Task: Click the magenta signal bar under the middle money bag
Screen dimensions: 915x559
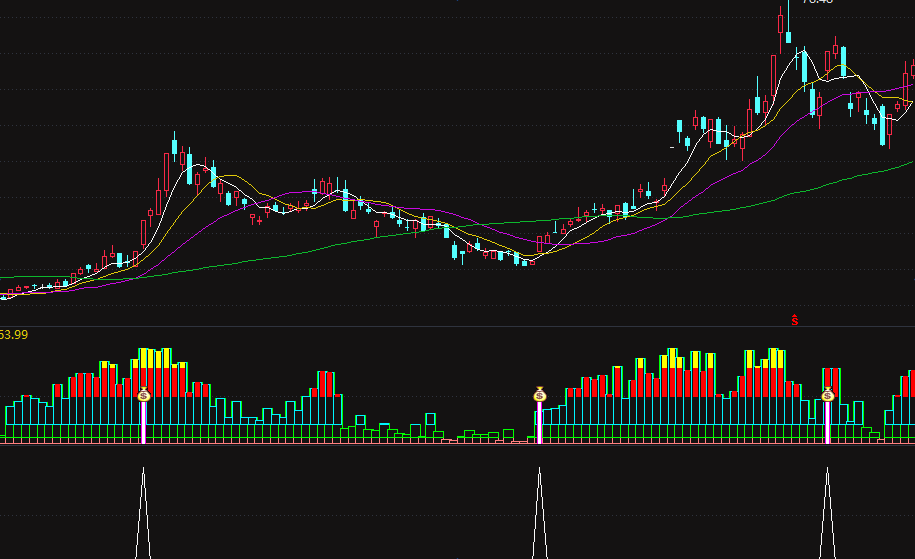Action: click(540, 422)
